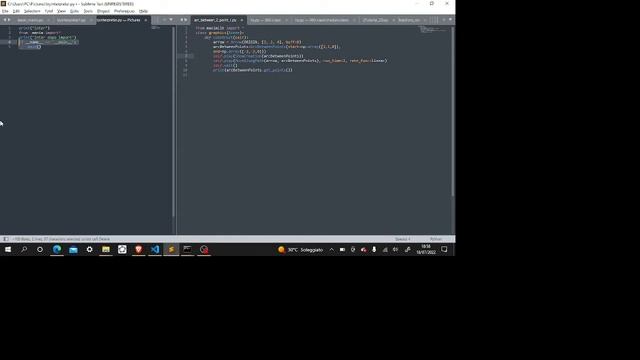Open the Selection menu

coord(32,11)
